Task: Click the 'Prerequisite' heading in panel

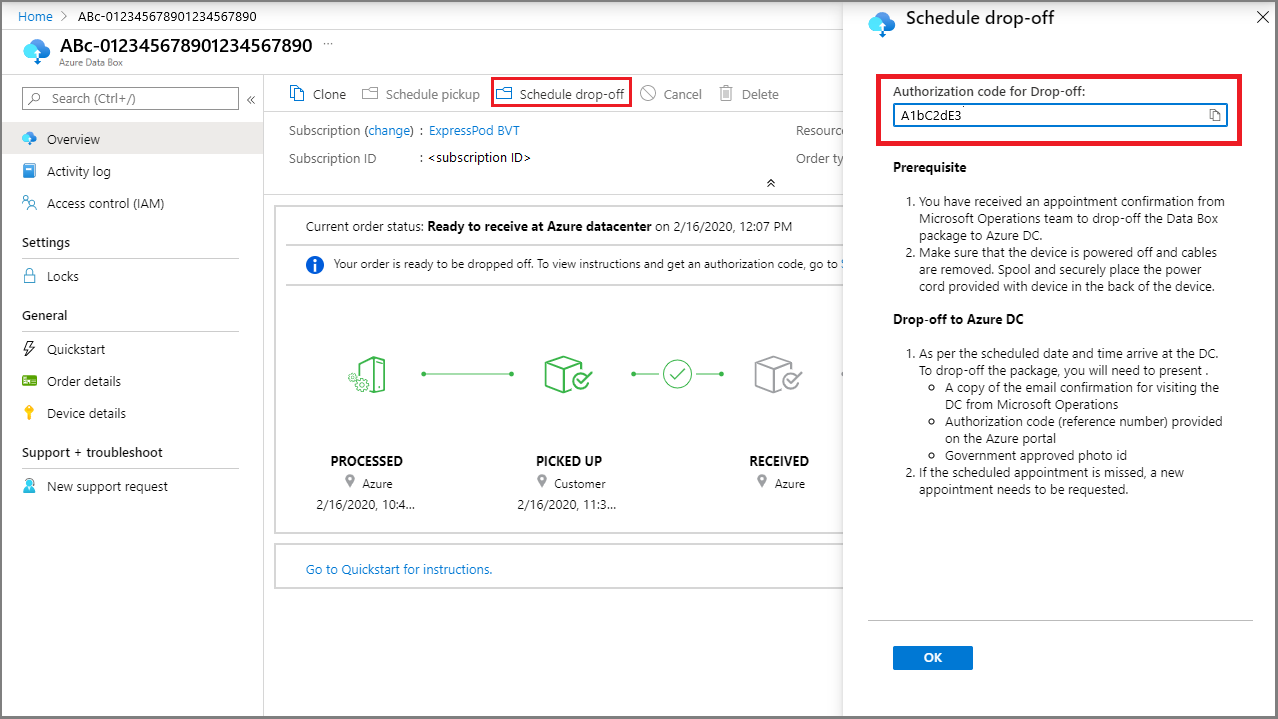Action: (930, 167)
